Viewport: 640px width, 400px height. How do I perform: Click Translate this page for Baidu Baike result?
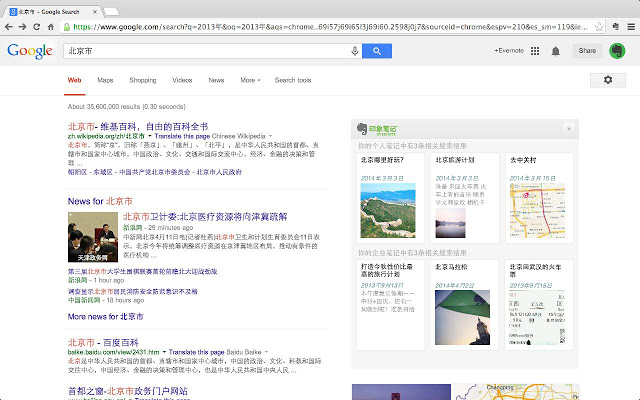(x=196, y=352)
